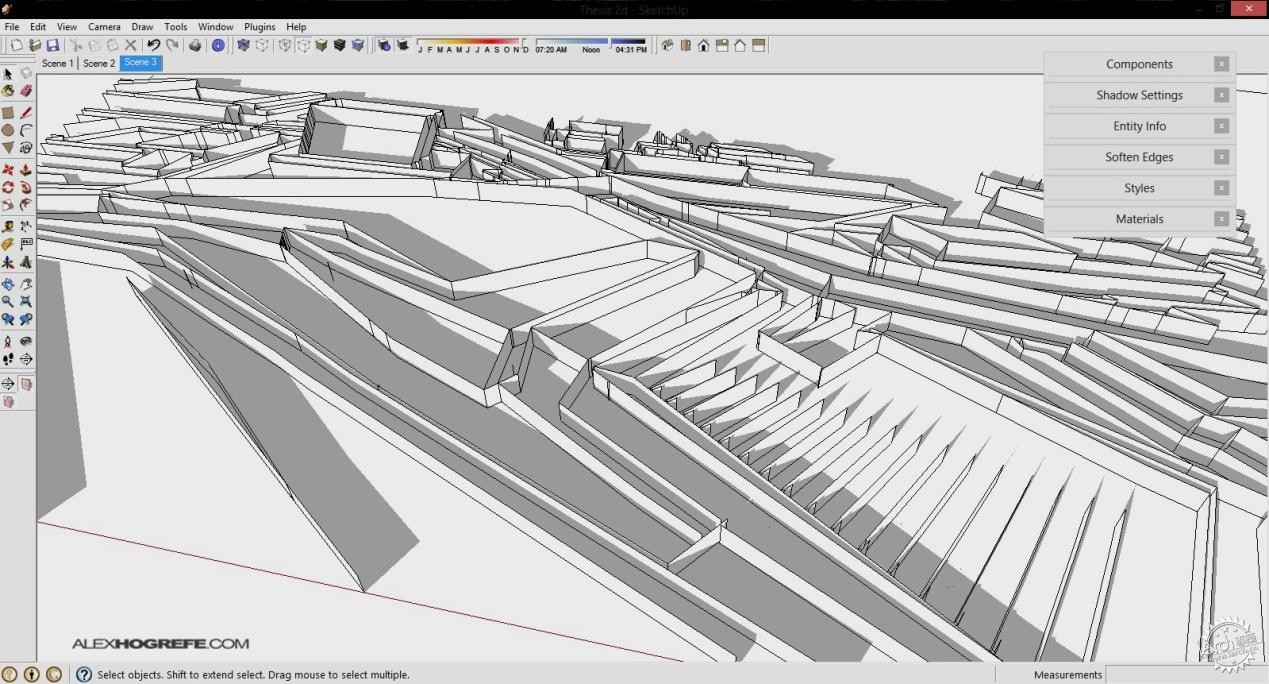Close the Soften Edges panel

coord(1221,157)
